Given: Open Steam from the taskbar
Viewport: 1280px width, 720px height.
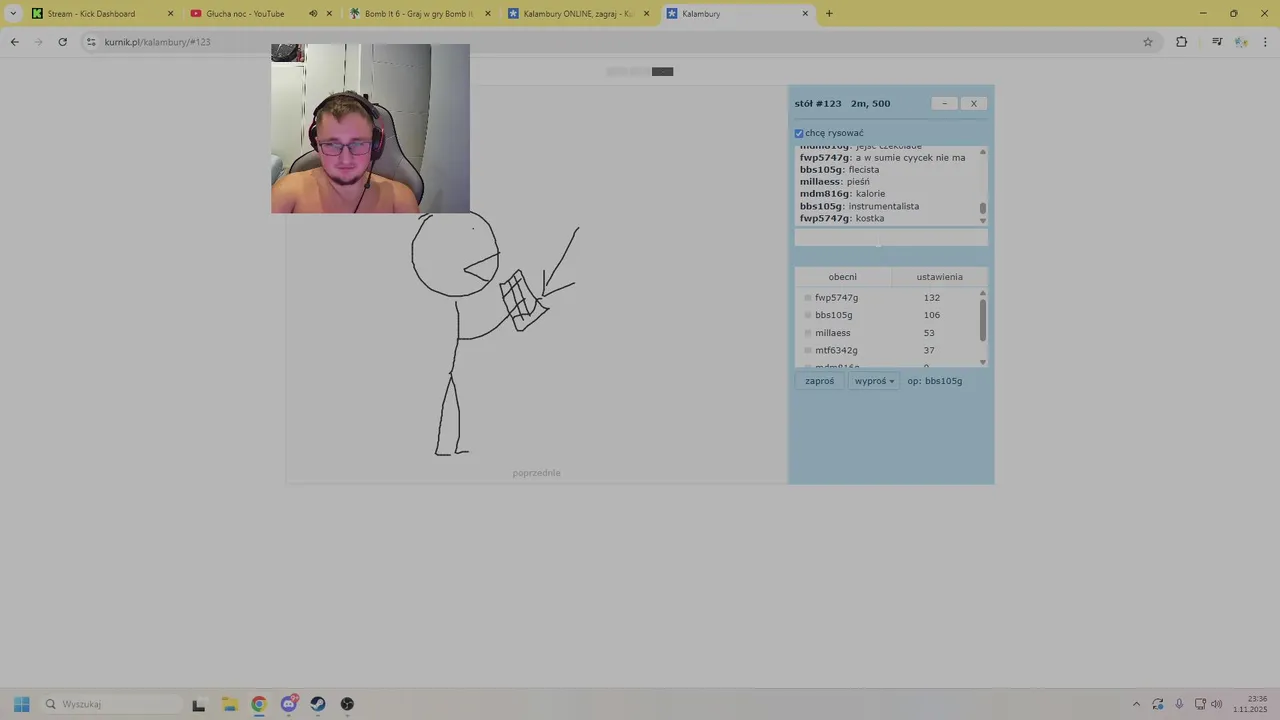Looking at the screenshot, I should pyautogui.click(x=318, y=704).
